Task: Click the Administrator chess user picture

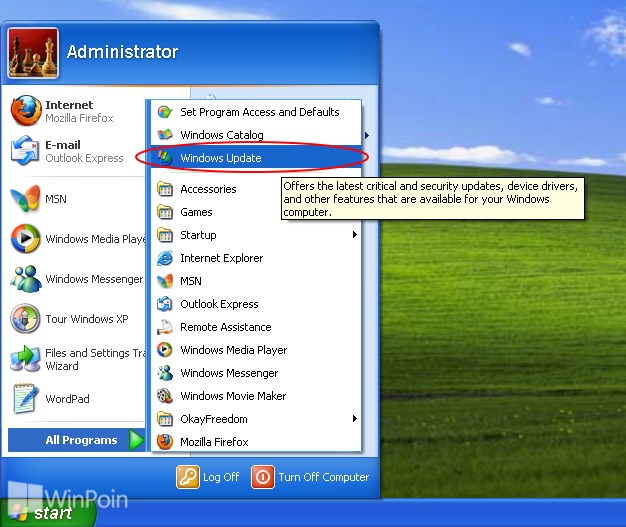Action: point(33,53)
